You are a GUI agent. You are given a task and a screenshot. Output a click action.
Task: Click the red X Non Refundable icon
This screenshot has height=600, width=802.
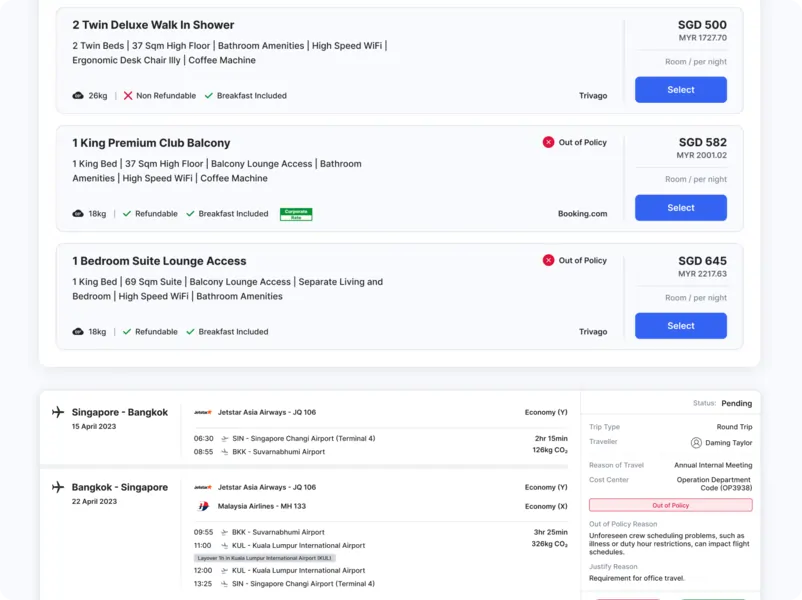click(128, 96)
